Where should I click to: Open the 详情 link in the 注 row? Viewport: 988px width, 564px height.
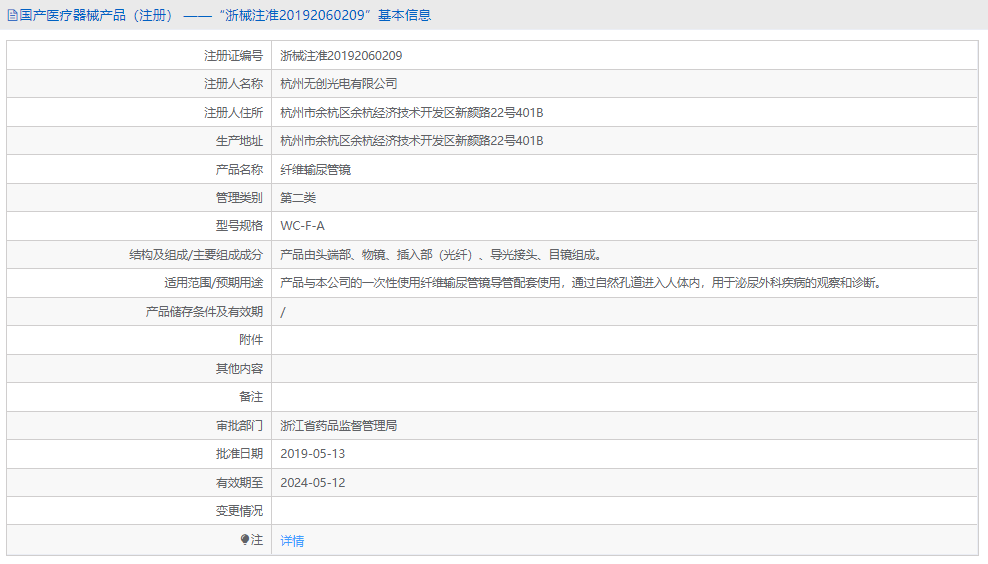pos(292,541)
